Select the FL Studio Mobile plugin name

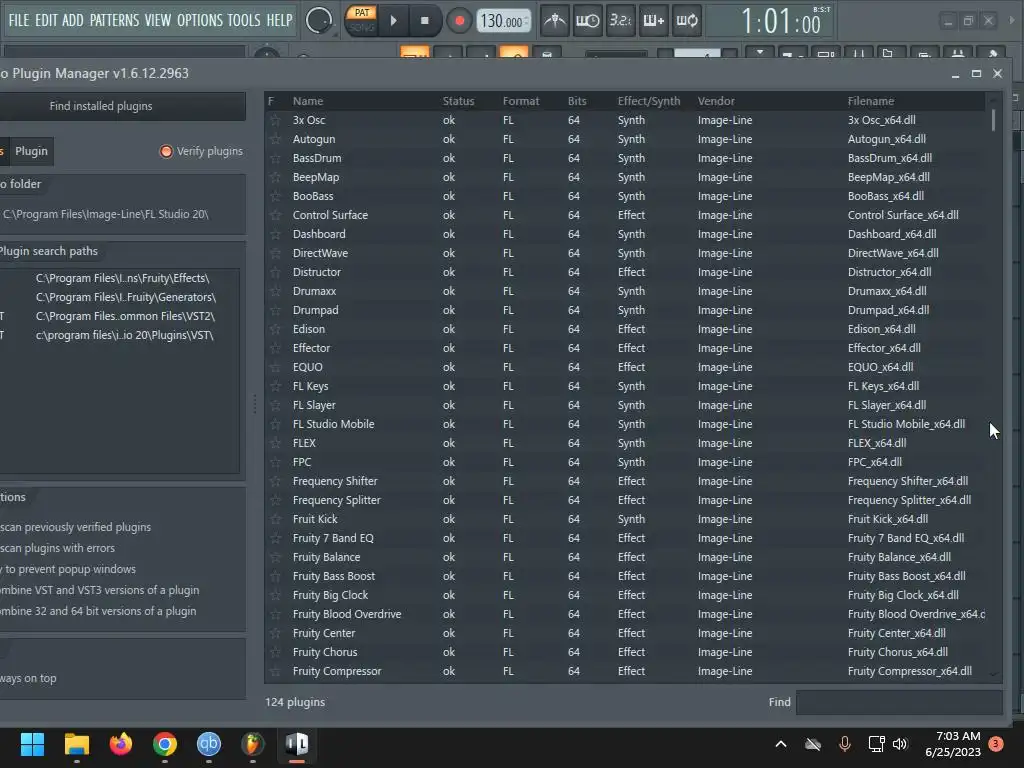pyautogui.click(x=333, y=424)
